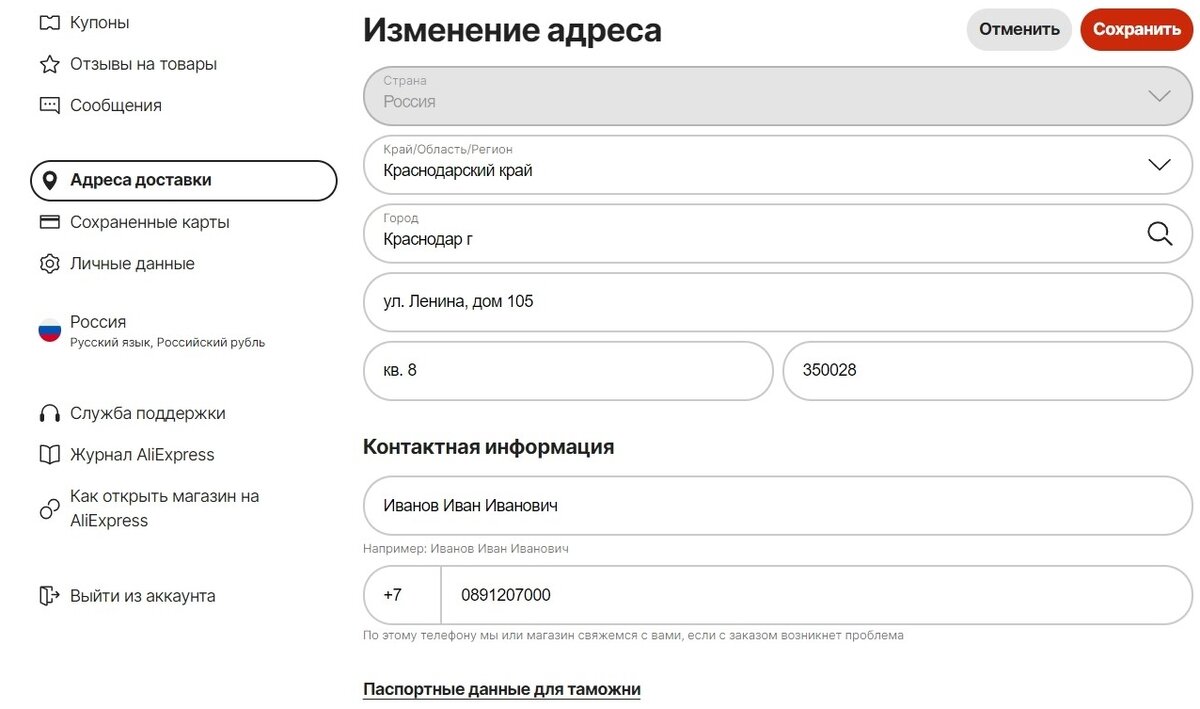
Task: Click the gear icon next to Личные данные
Action: point(50,263)
